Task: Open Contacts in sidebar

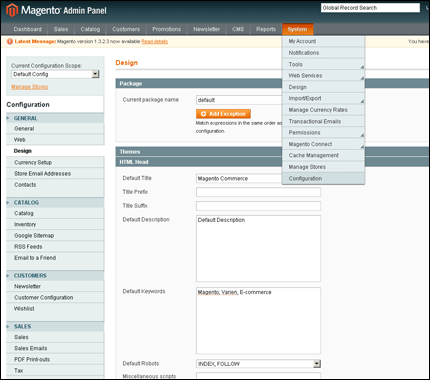Action: point(55,185)
